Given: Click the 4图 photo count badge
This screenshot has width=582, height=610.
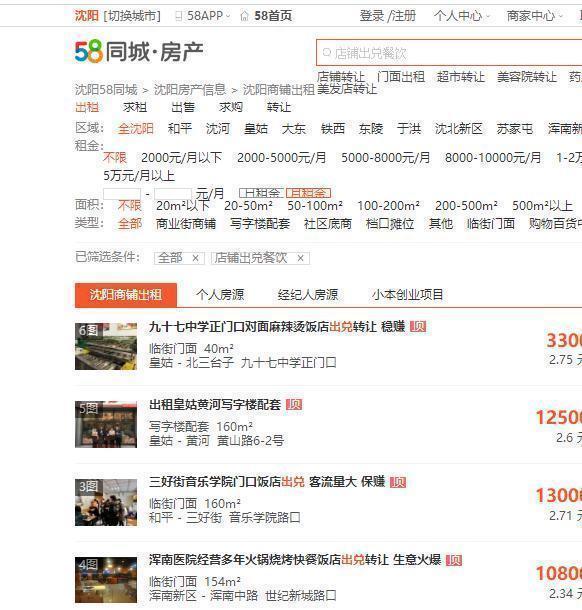Looking at the screenshot, I should (x=88, y=564).
